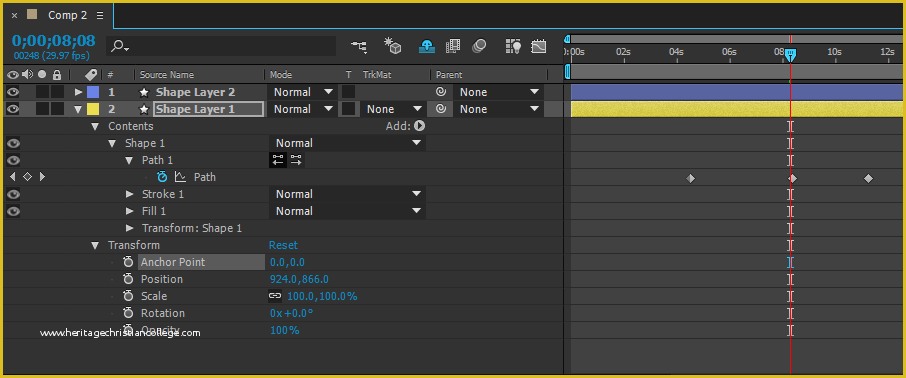This screenshot has height=378, width=906.
Task: Click Shape Layer 1 yellow label color swatch
Action: coord(92,109)
